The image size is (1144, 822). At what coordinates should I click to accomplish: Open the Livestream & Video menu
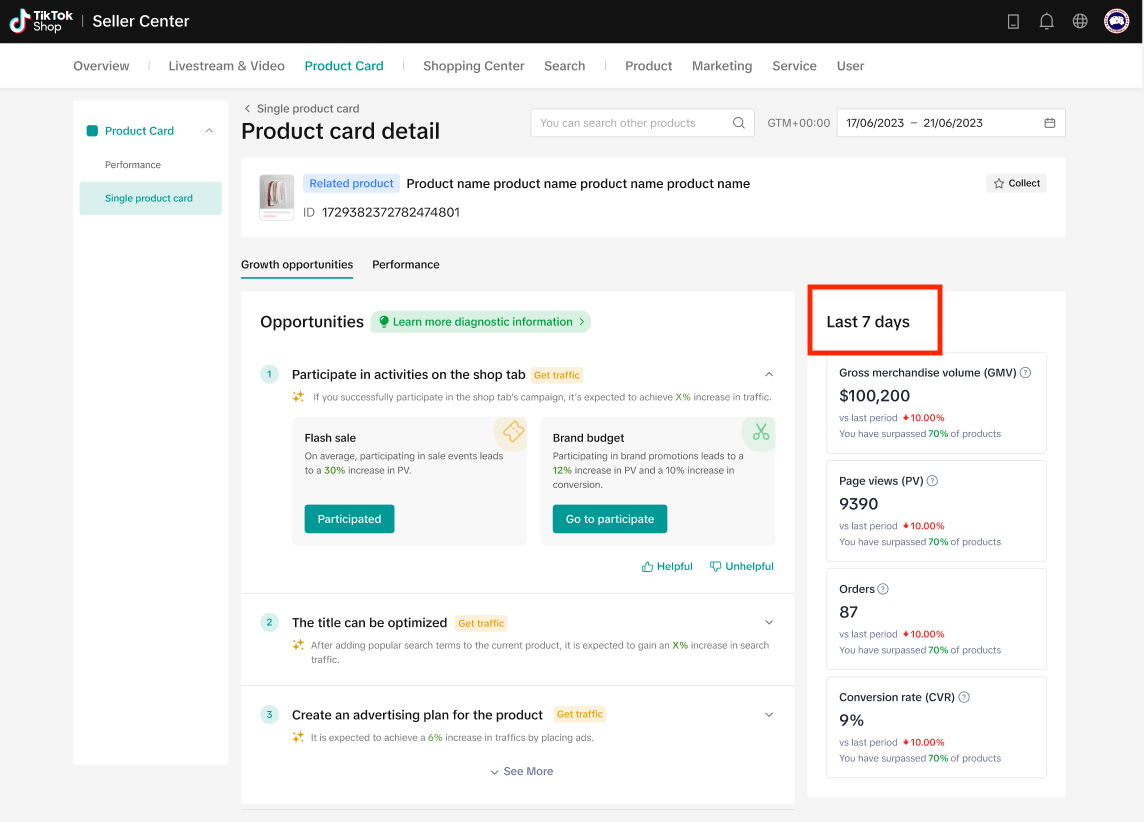[226, 66]
